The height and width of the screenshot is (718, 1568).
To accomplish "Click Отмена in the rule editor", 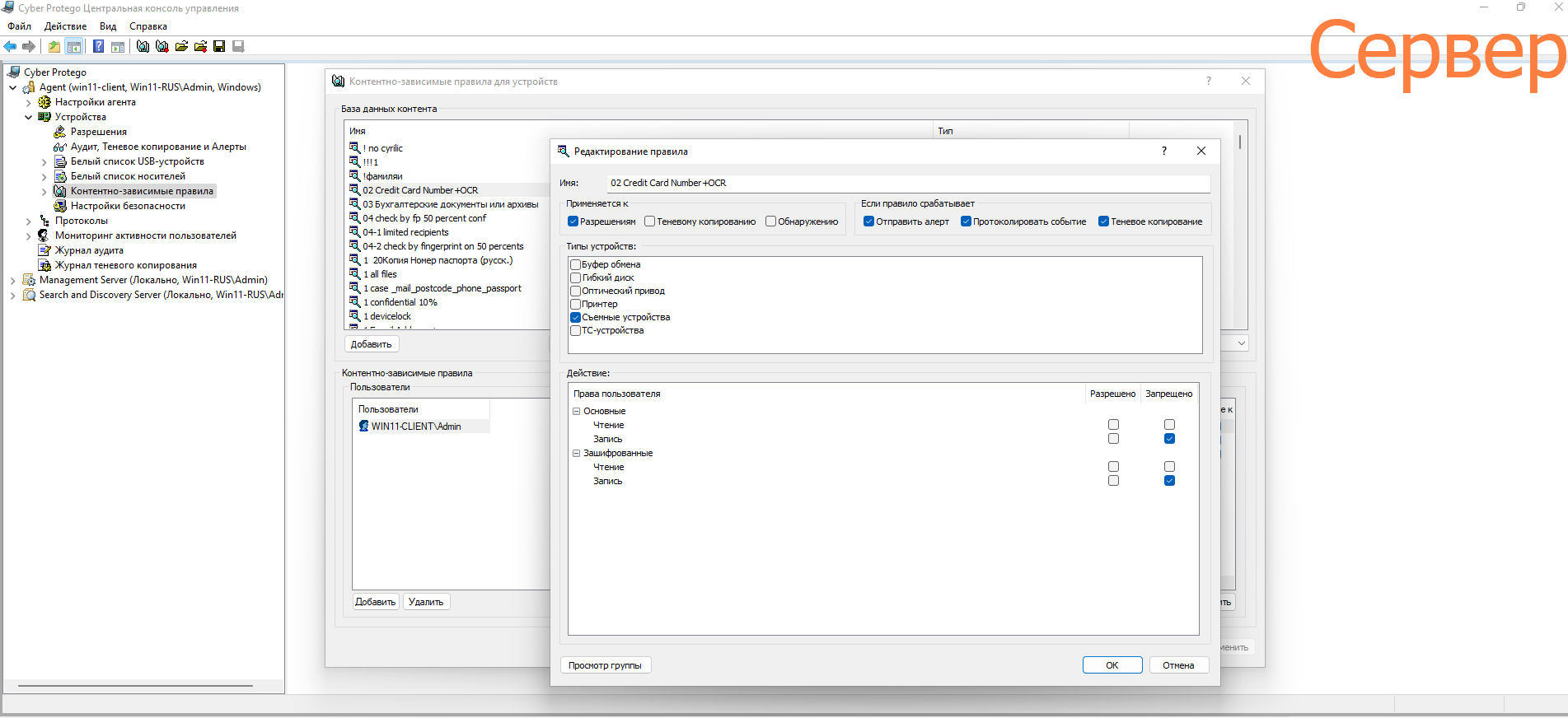I will tap(1178, 665).
